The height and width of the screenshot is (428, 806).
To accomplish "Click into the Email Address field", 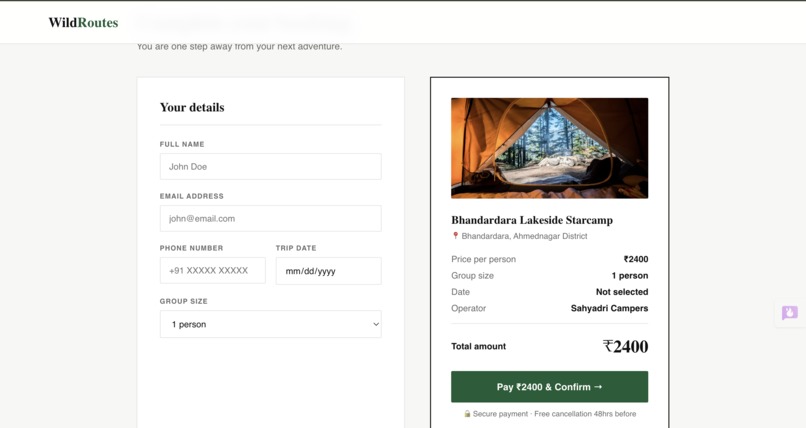I will click(x=270, y=218).
